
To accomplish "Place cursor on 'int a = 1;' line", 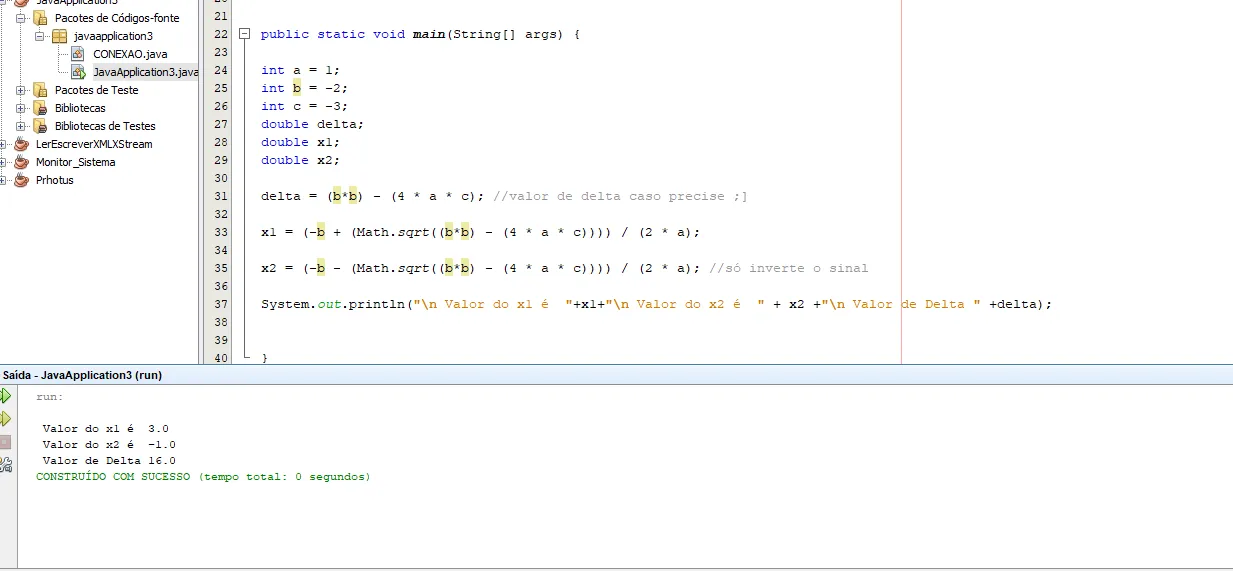I will pyautogui.click(x=301, y=70).
